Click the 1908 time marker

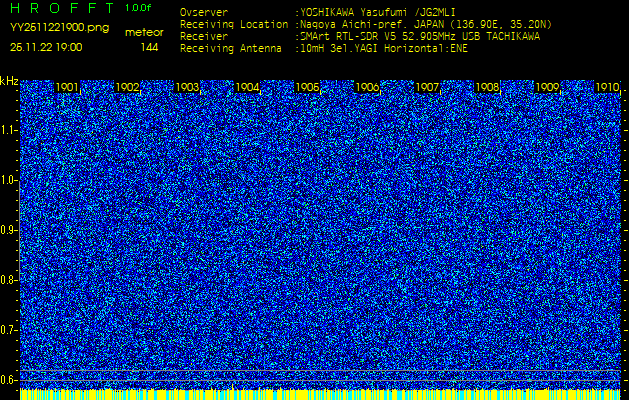pyautogui.click(x=487, y=87)
